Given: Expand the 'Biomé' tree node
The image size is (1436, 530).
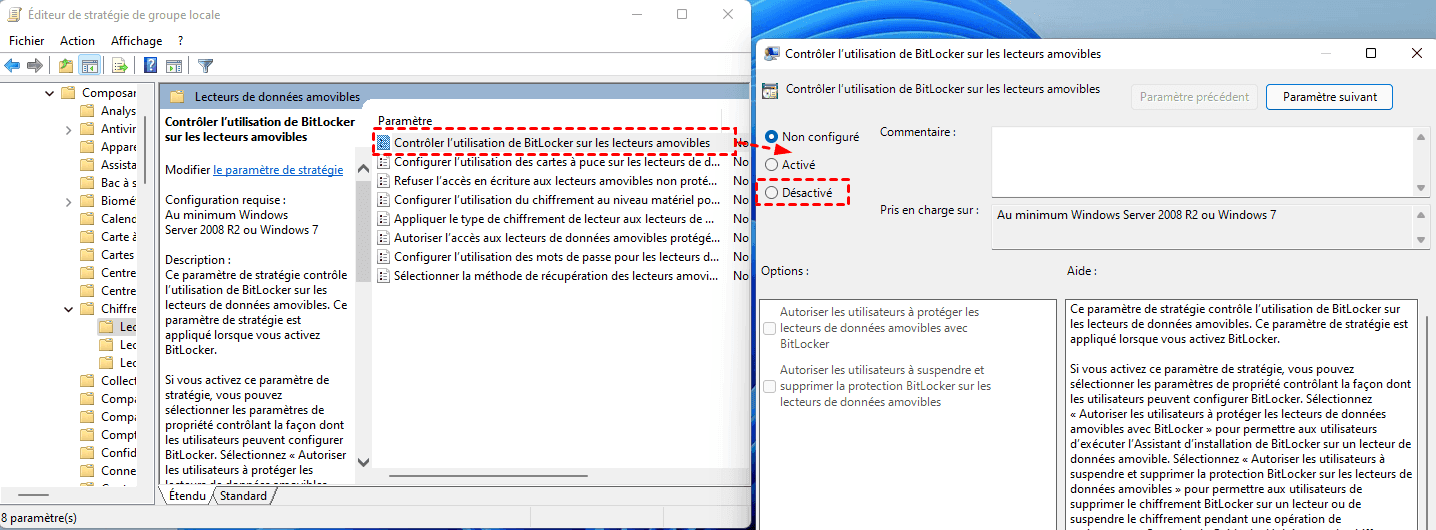Looking at the screenshot, I should click(68, 201).
